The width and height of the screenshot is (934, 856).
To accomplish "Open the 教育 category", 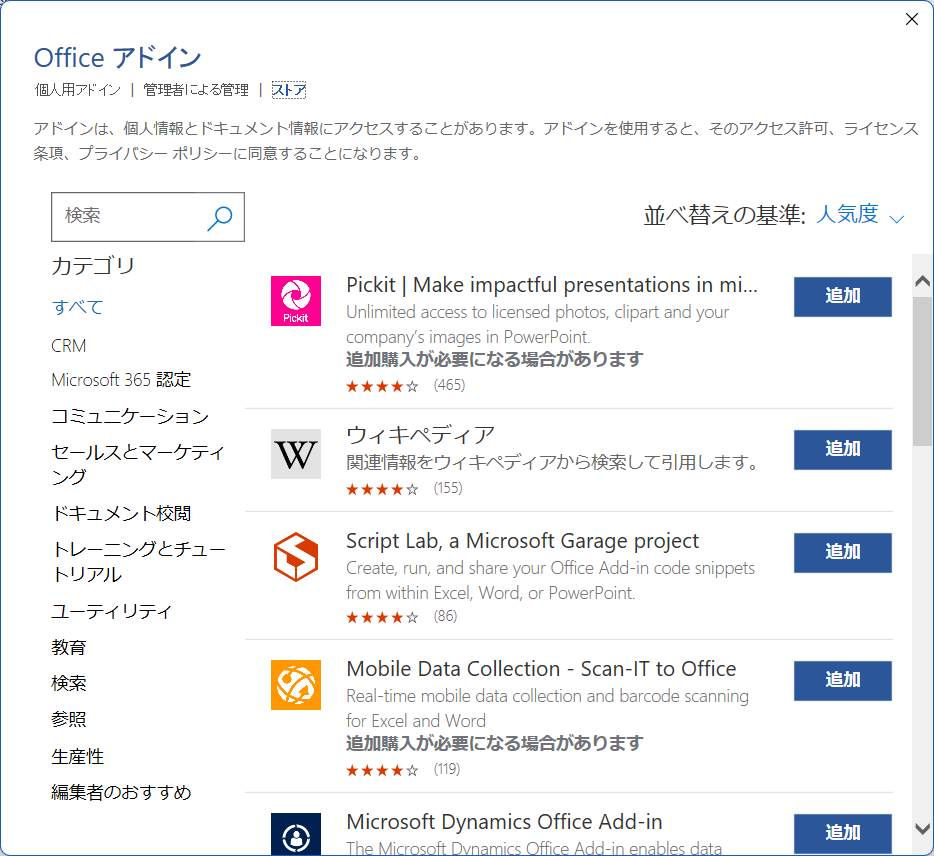I will [69, 648].
